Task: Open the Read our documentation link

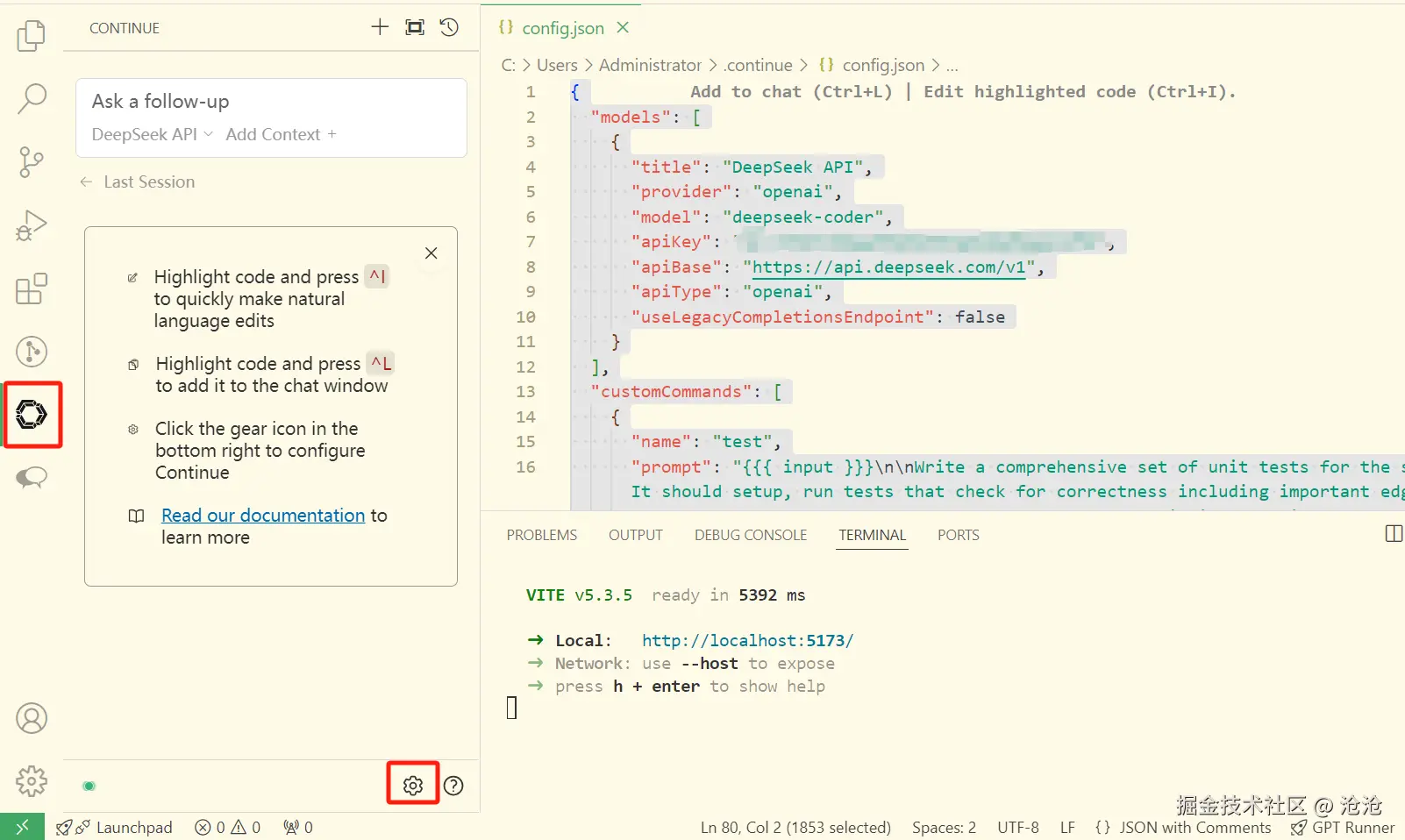Action: point(263,516)
